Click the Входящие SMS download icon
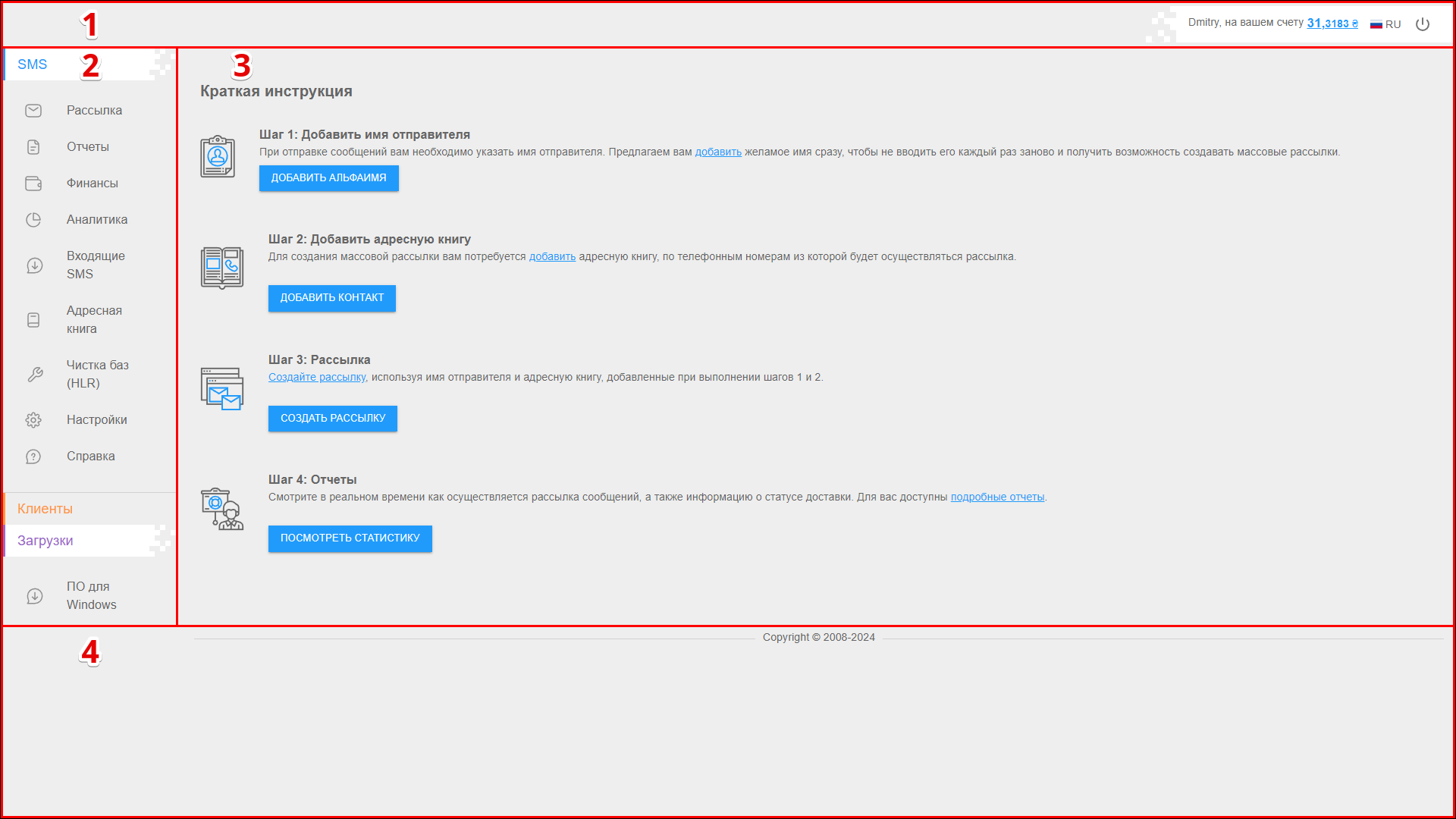 (x=34, y=265)
